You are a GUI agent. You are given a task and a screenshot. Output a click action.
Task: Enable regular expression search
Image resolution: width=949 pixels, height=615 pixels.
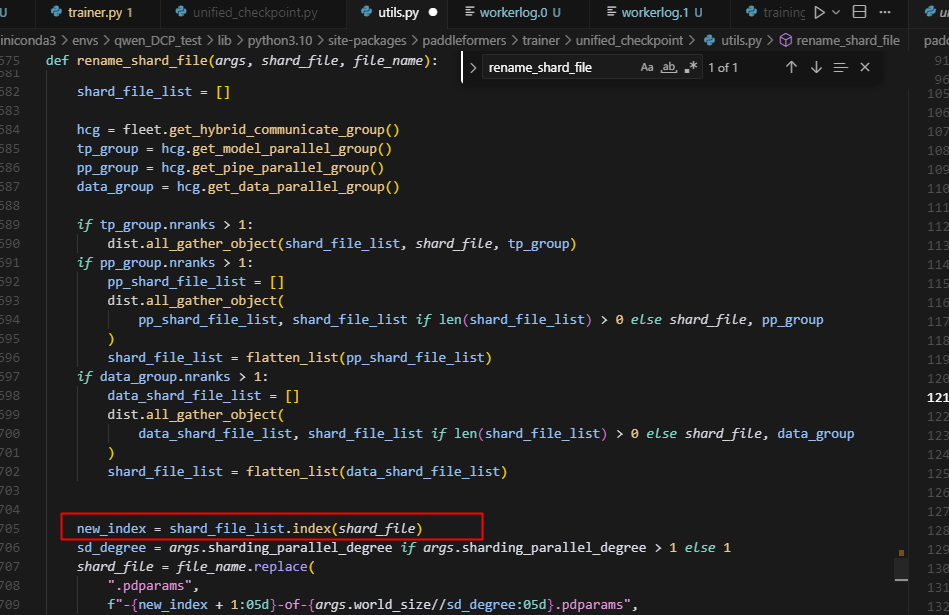pyautogui.click(x=690, y=67)
